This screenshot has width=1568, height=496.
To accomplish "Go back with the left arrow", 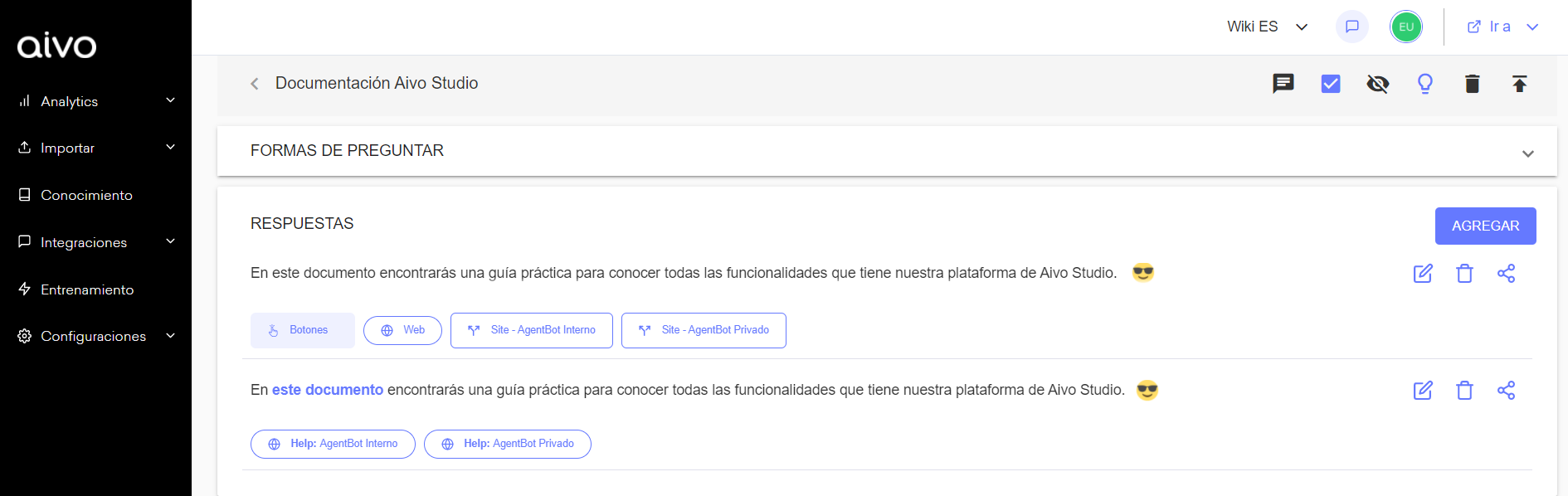I will pyautogui.click(x=255, y=84).
